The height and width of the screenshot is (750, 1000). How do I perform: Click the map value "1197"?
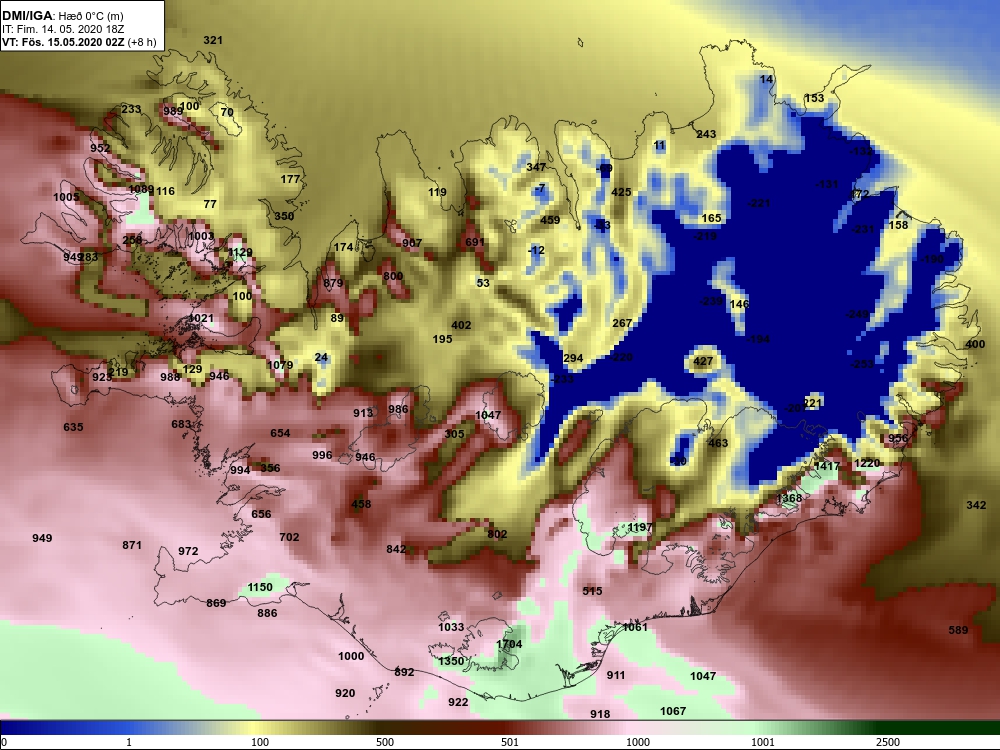coord(640,527)
